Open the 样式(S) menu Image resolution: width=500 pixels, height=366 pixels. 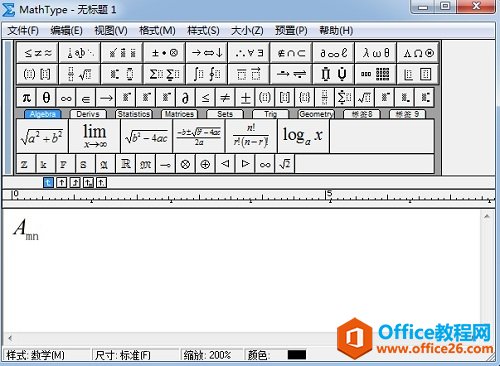203,31
